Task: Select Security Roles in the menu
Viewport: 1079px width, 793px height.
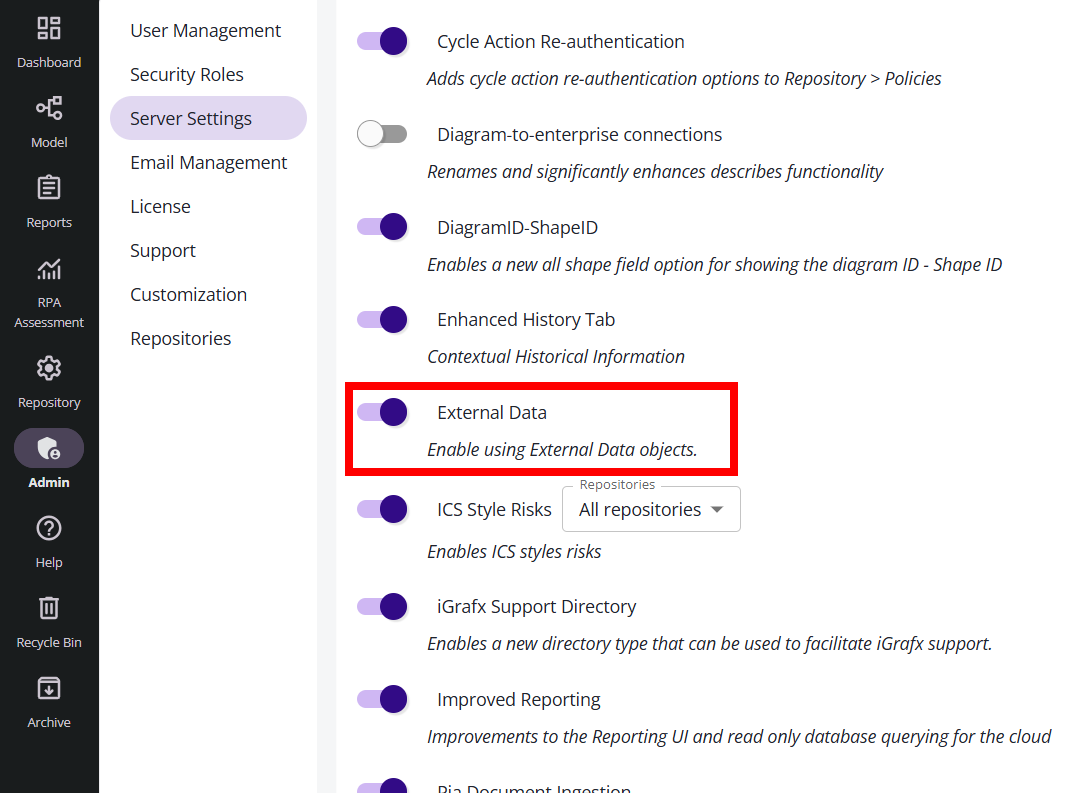Action: 187,75
